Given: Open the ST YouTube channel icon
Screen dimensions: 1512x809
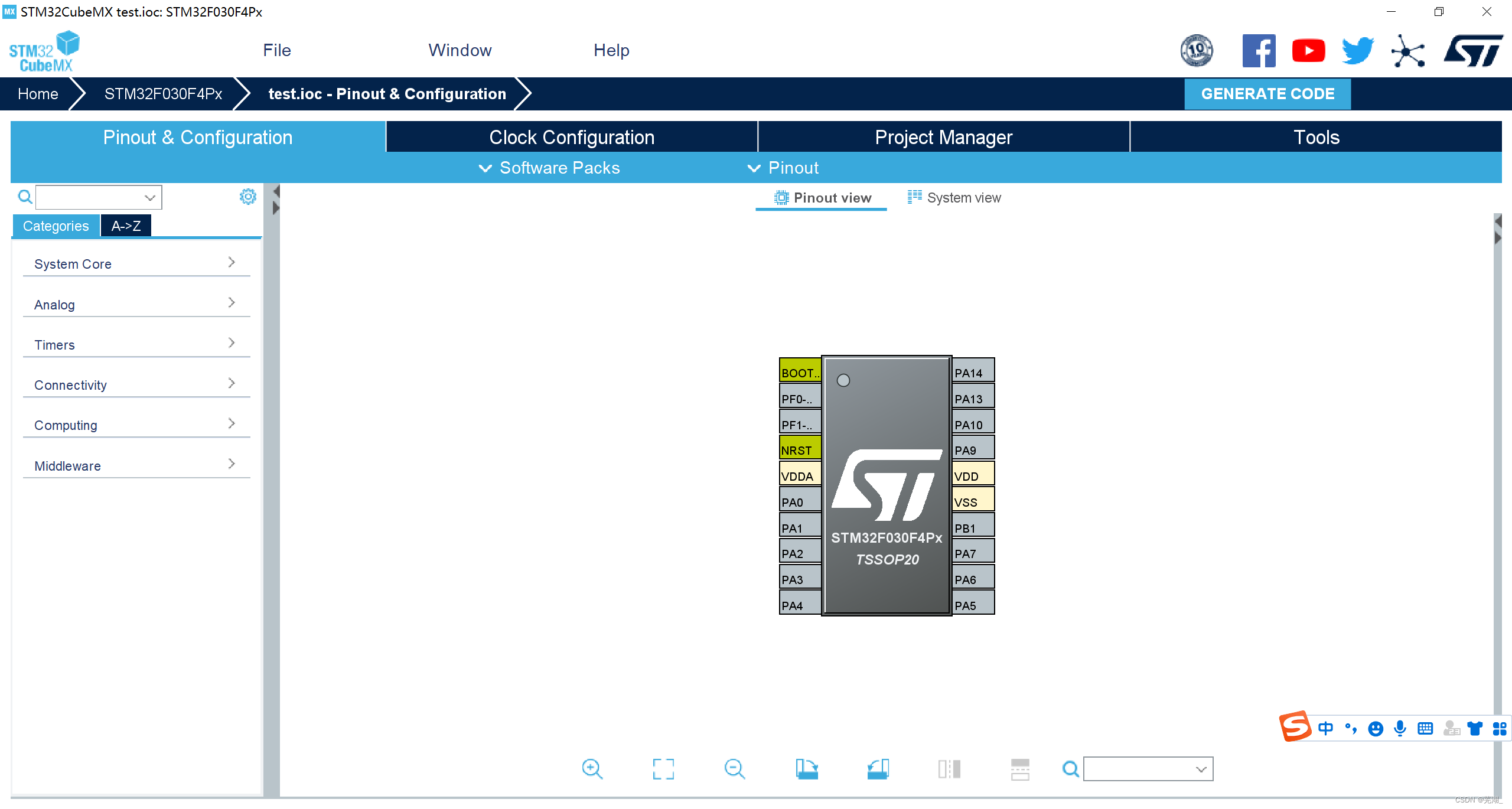Looking at the screenshot, I should 1308,51.
